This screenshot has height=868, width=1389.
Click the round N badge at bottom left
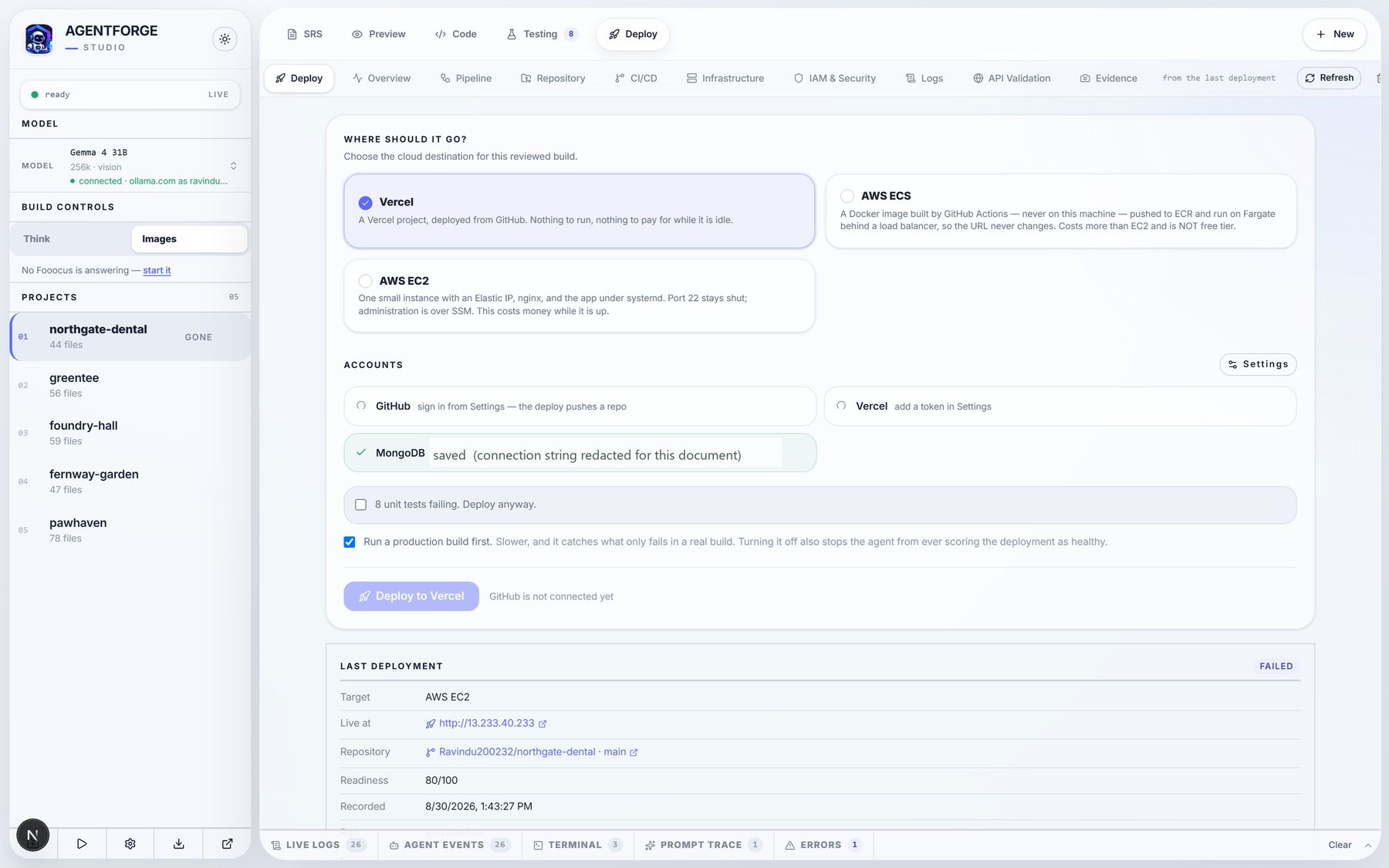click(x=32, y=835)
